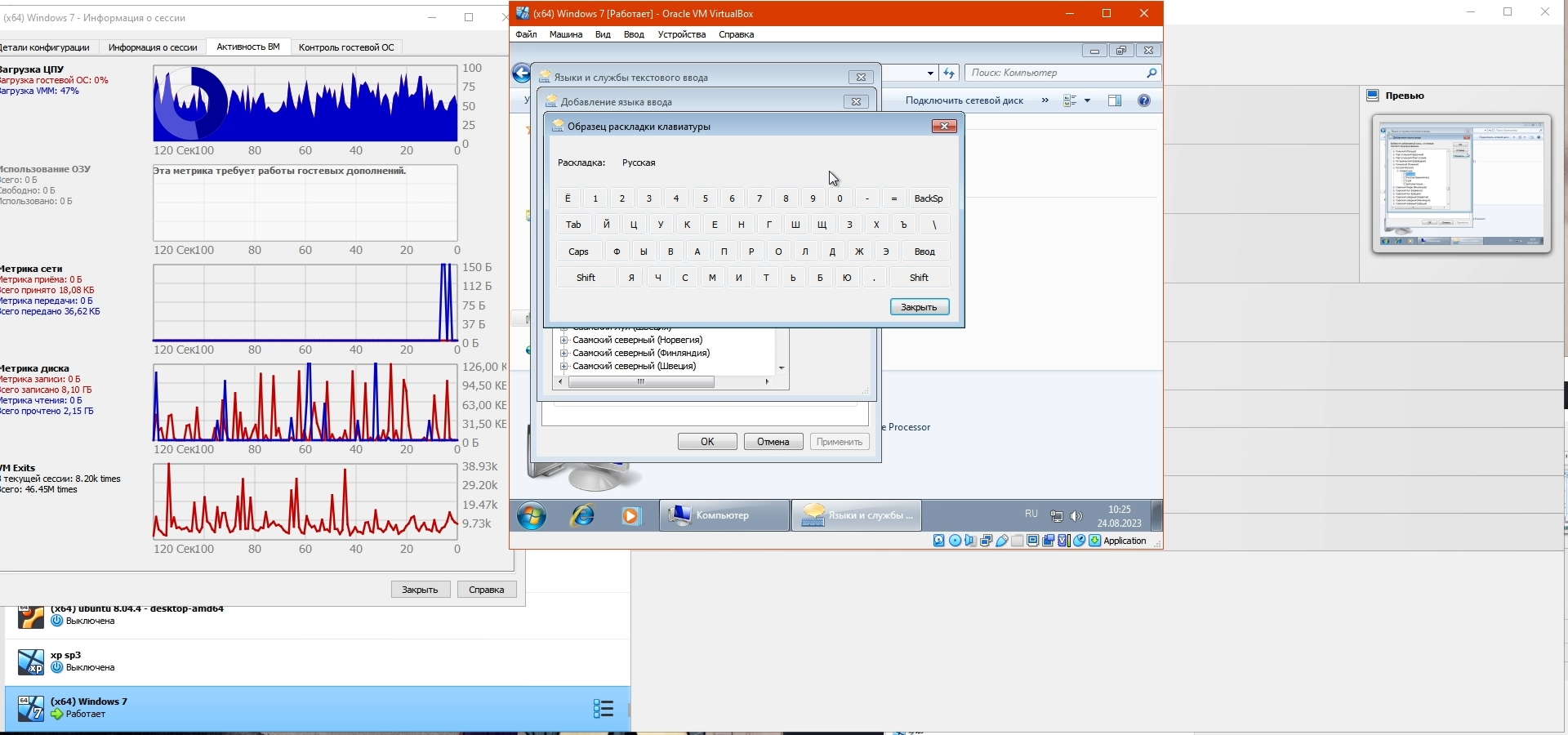The image size is (1568, 735).
Task: Click the Tab key on keyboard sample
Action: (x=574, y=225)
